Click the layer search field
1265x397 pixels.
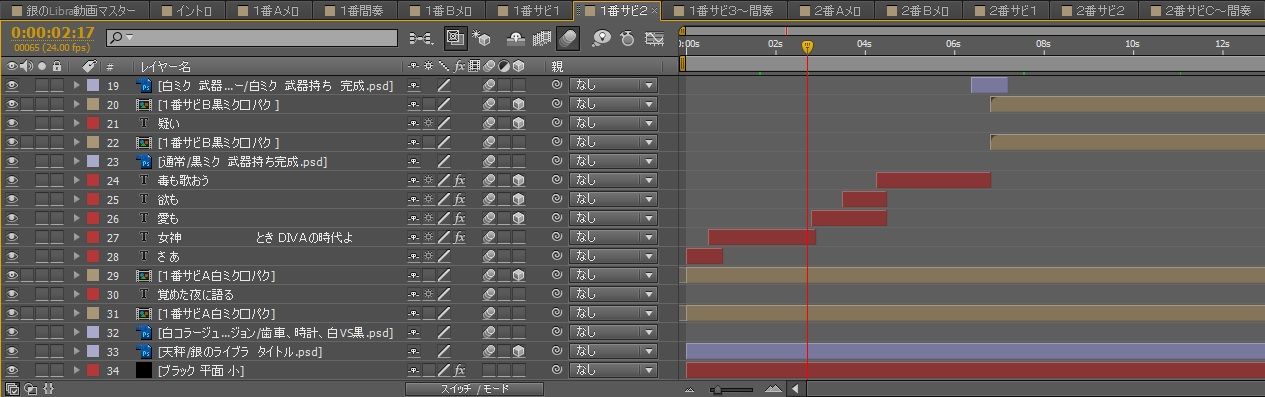click(251, 38)
